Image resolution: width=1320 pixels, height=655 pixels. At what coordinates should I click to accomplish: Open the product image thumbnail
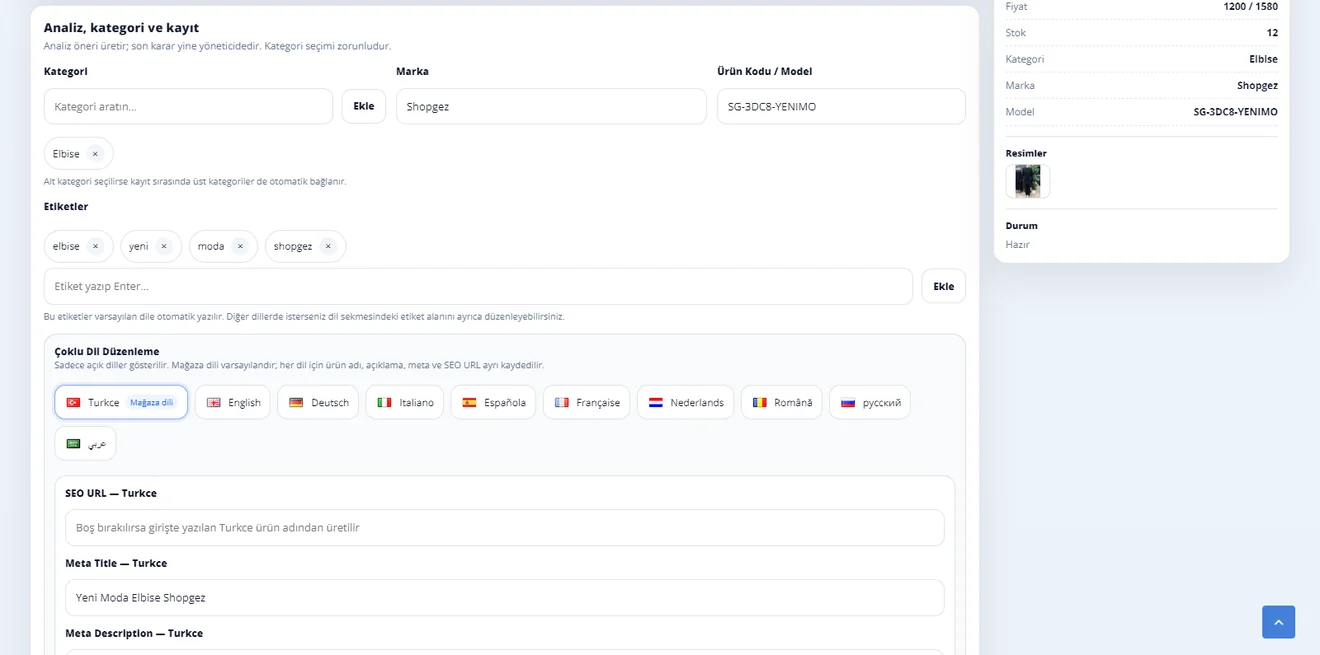(1027, 181)
